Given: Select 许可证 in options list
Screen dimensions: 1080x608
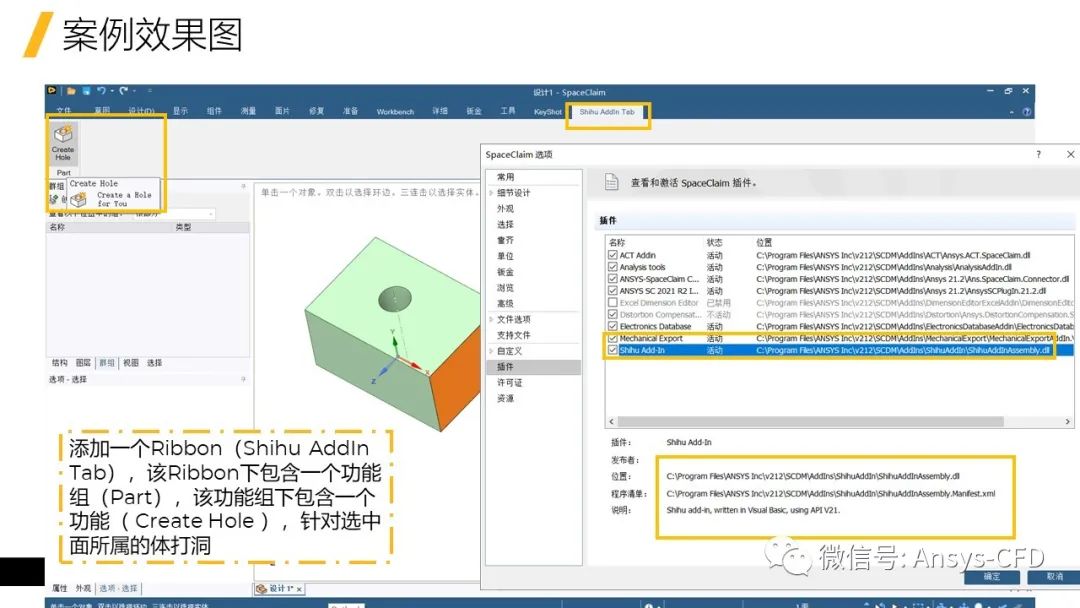Looking at the screenshot, I should click(510, 383).
